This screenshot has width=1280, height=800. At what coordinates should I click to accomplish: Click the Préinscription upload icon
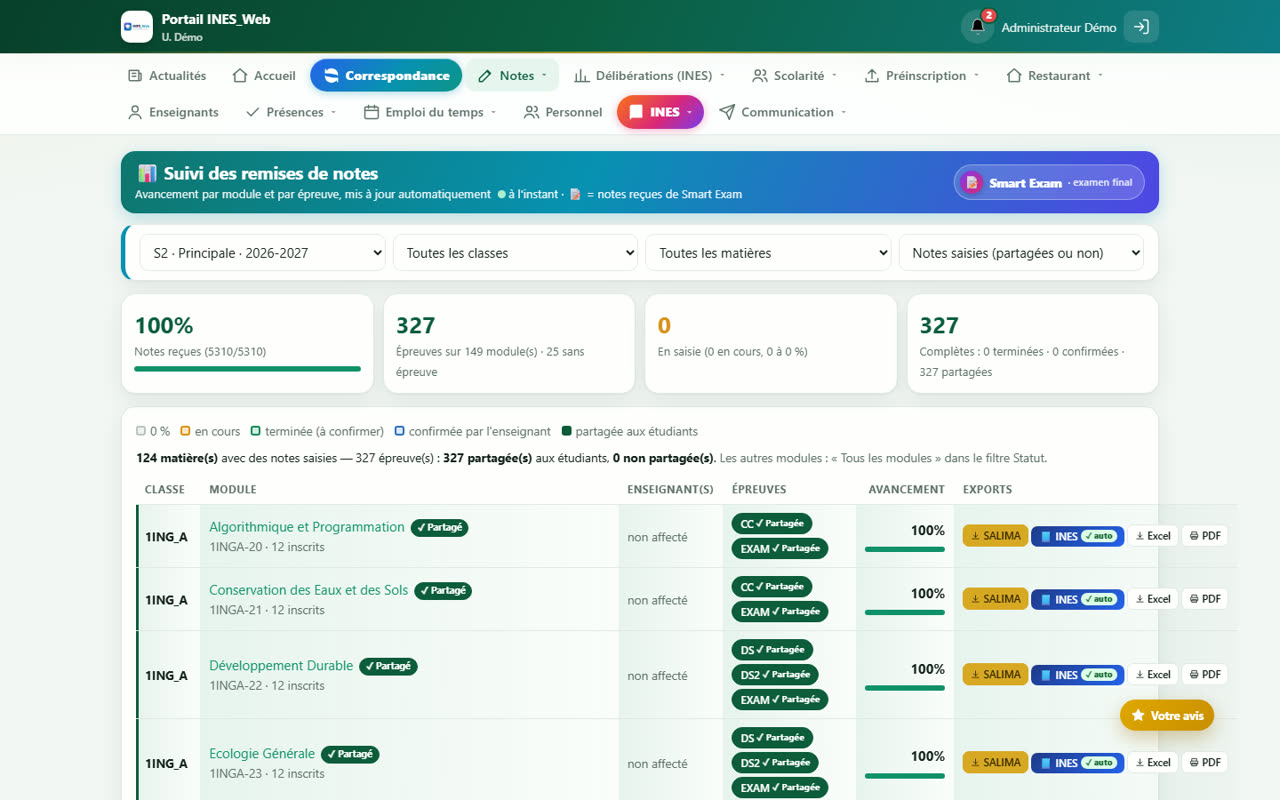[x=872, y=76]
